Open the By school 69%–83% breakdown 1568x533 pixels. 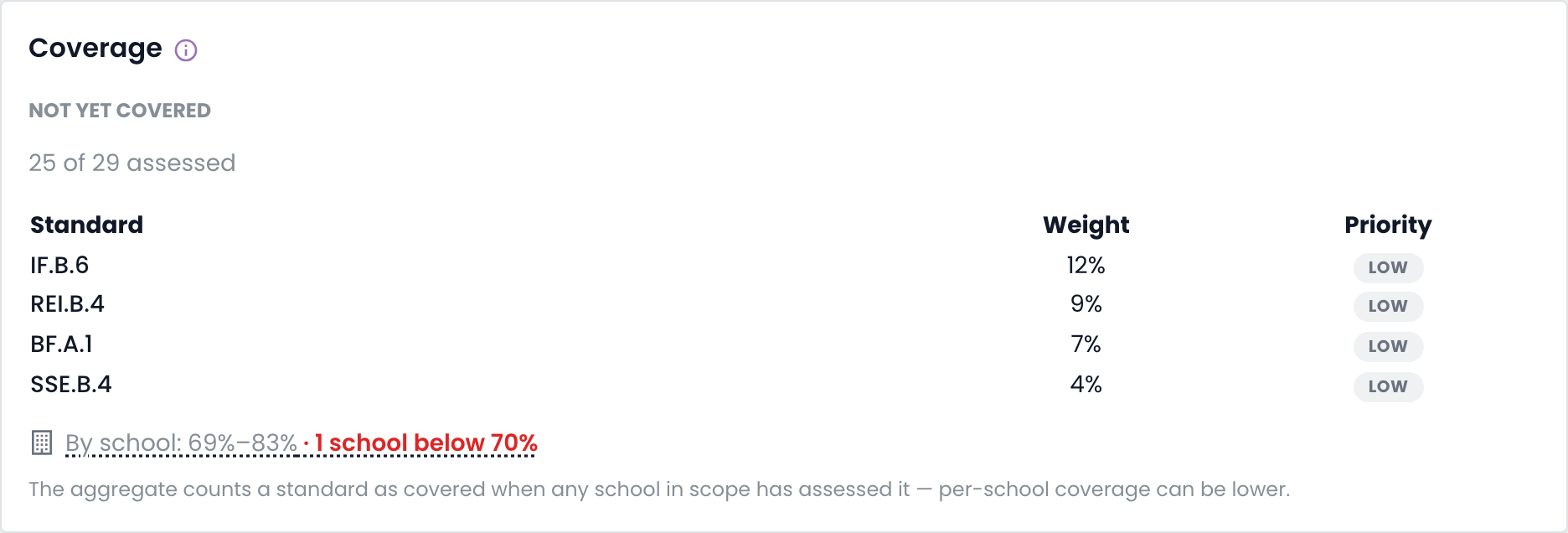[x=181, y=442]
